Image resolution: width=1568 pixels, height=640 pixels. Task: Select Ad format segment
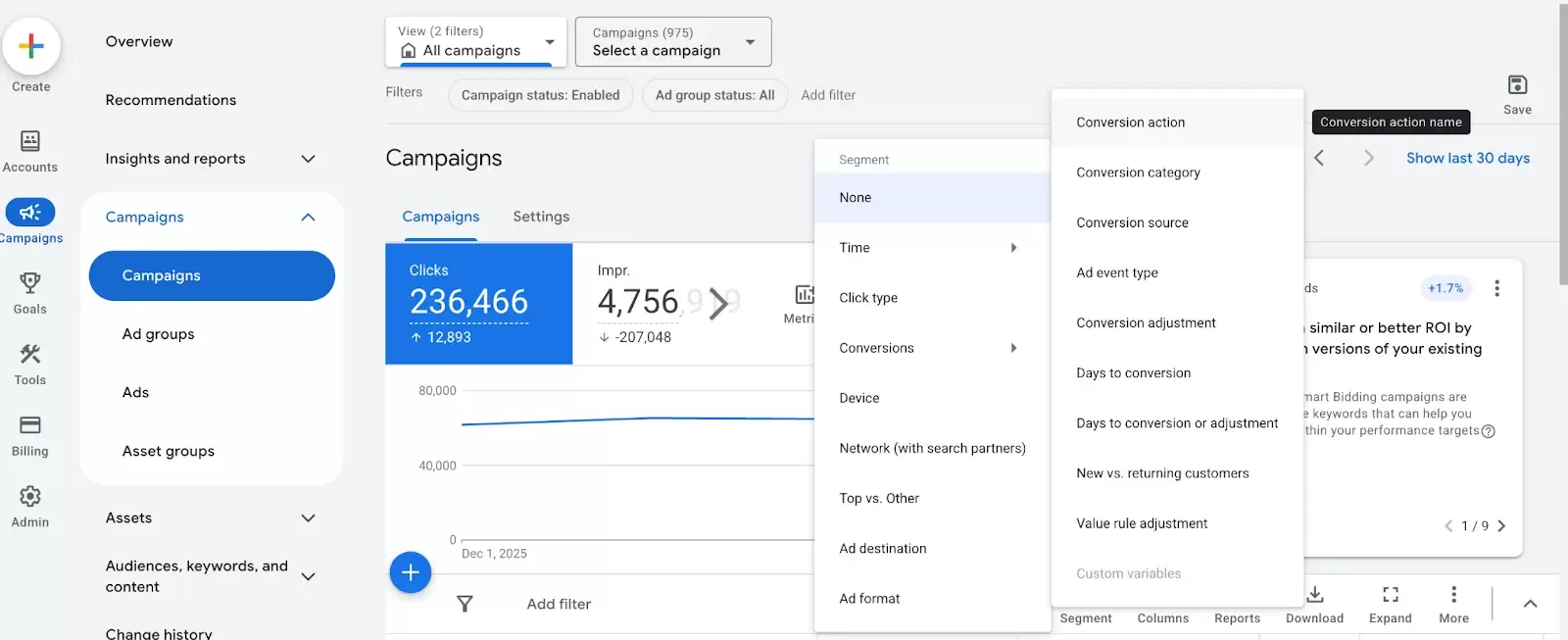coord(932,599)
